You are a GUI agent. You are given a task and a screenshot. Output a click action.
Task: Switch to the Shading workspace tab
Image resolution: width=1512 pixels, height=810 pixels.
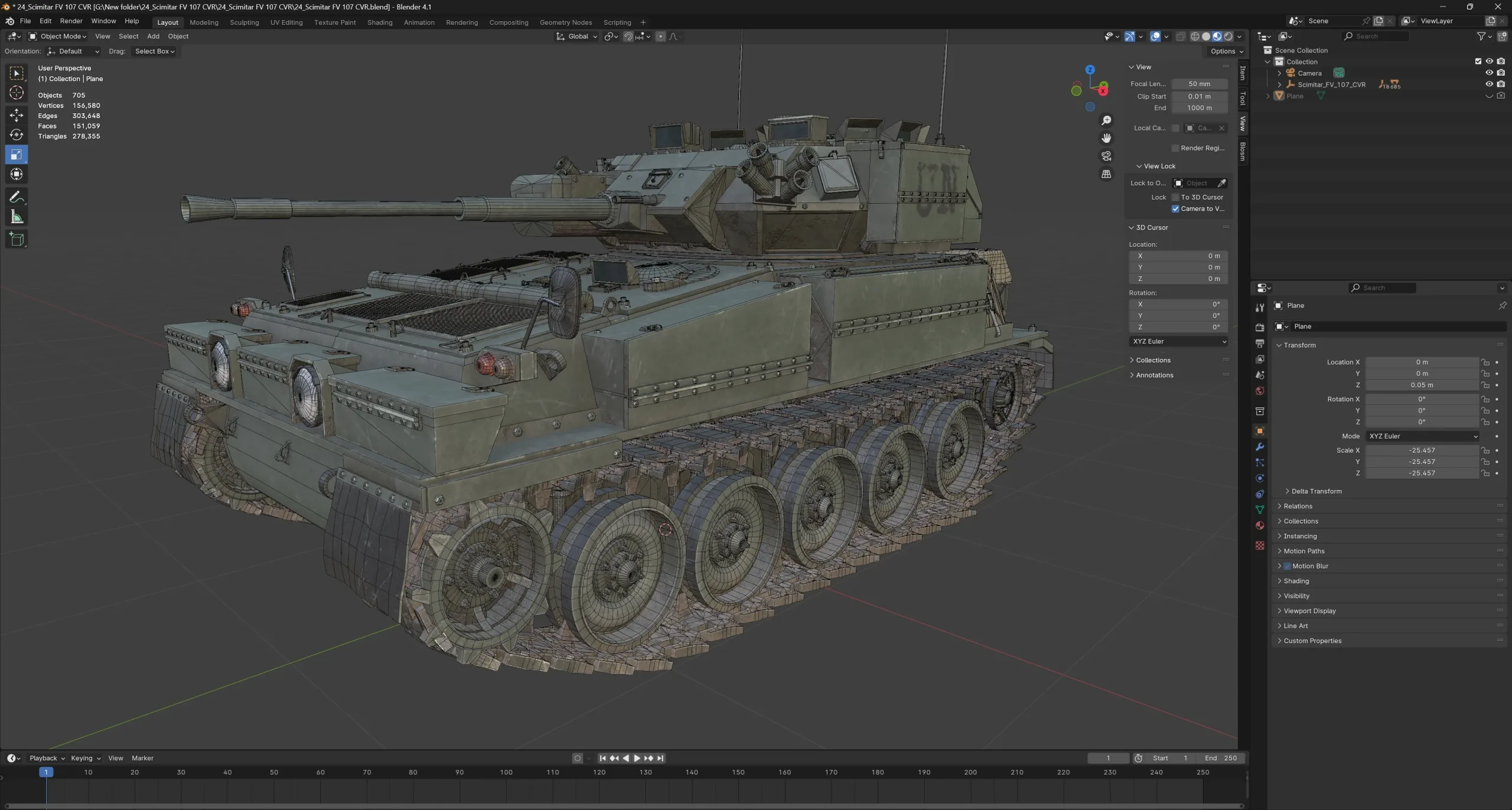[380, 22]
